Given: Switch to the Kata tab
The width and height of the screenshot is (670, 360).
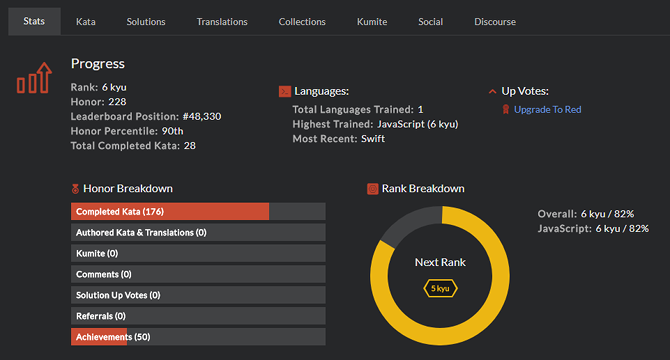Looking at the screenshot, I should [x=85, y=21].
